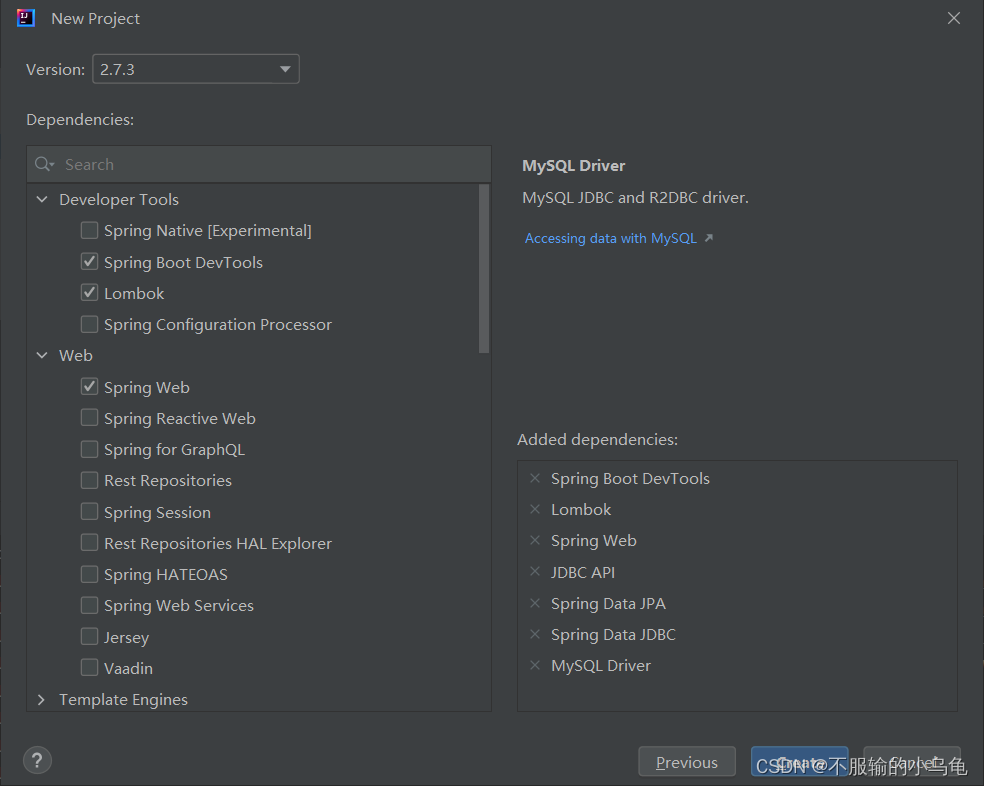
Task: Click the search magnifier icon
Action: click(x=44, y=164)
